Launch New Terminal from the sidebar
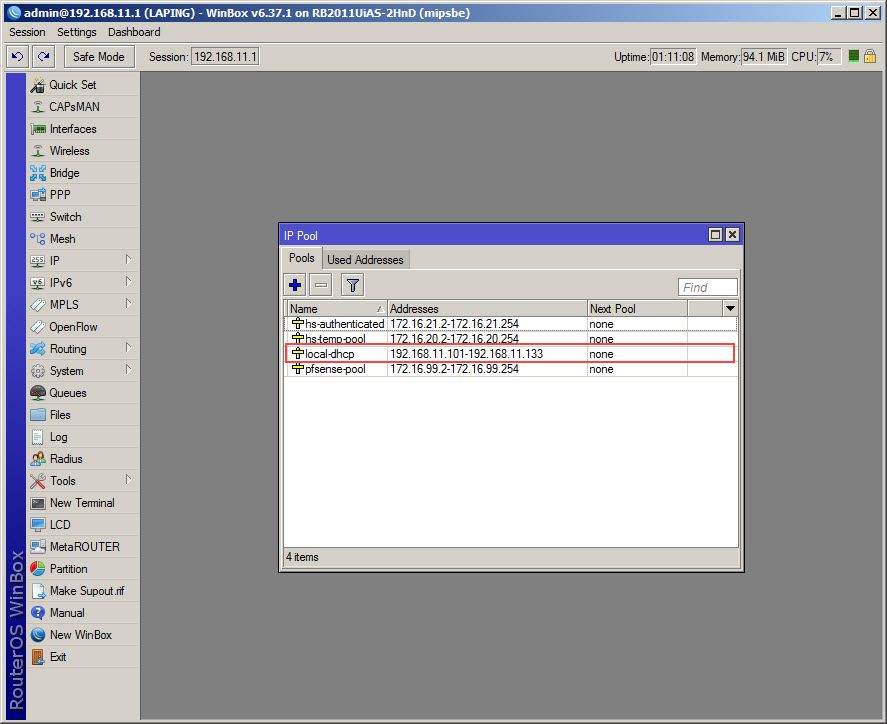This screenshot has height=724, width=887. coord(81,503)
